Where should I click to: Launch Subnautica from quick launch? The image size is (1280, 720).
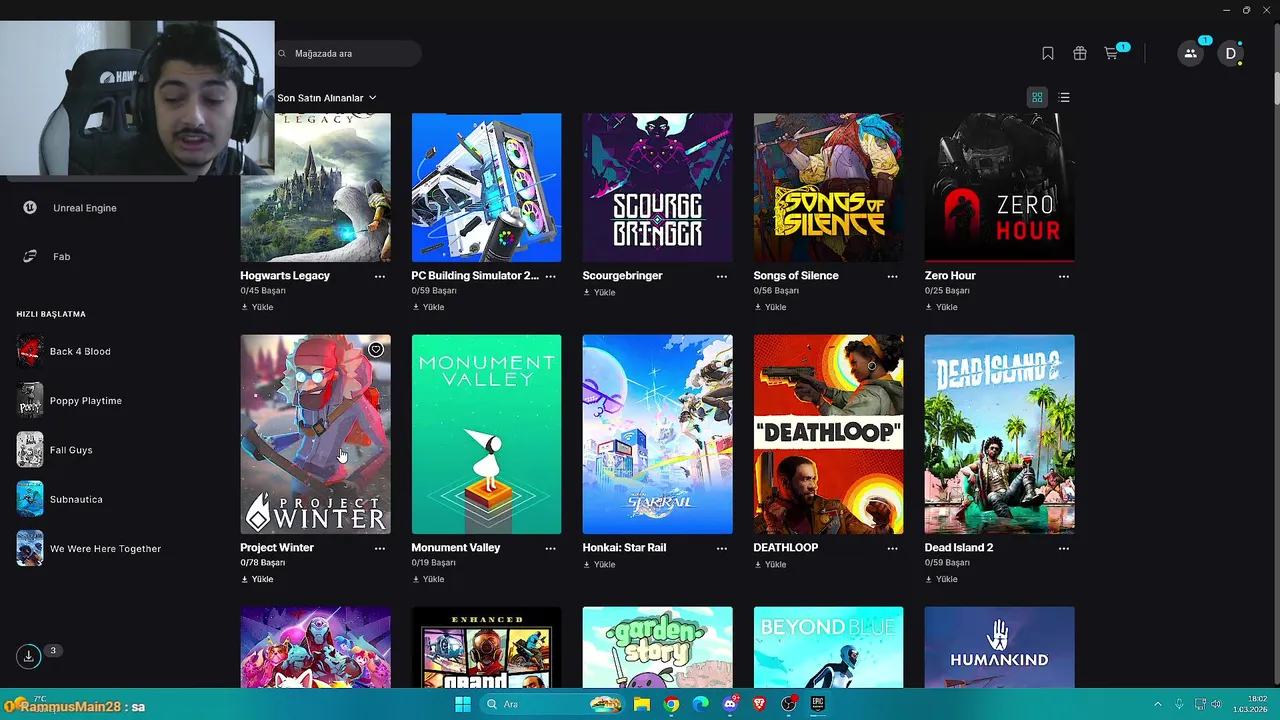[x=60, y=499]
